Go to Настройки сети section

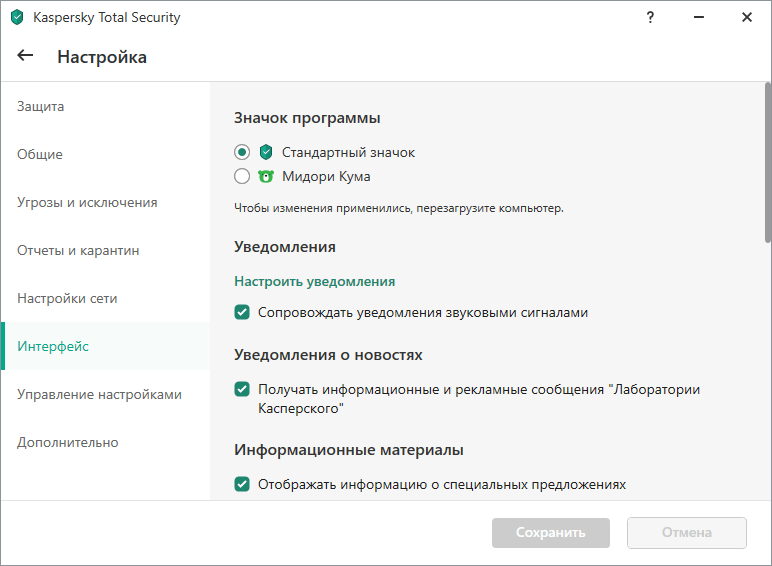pos(67,298)
